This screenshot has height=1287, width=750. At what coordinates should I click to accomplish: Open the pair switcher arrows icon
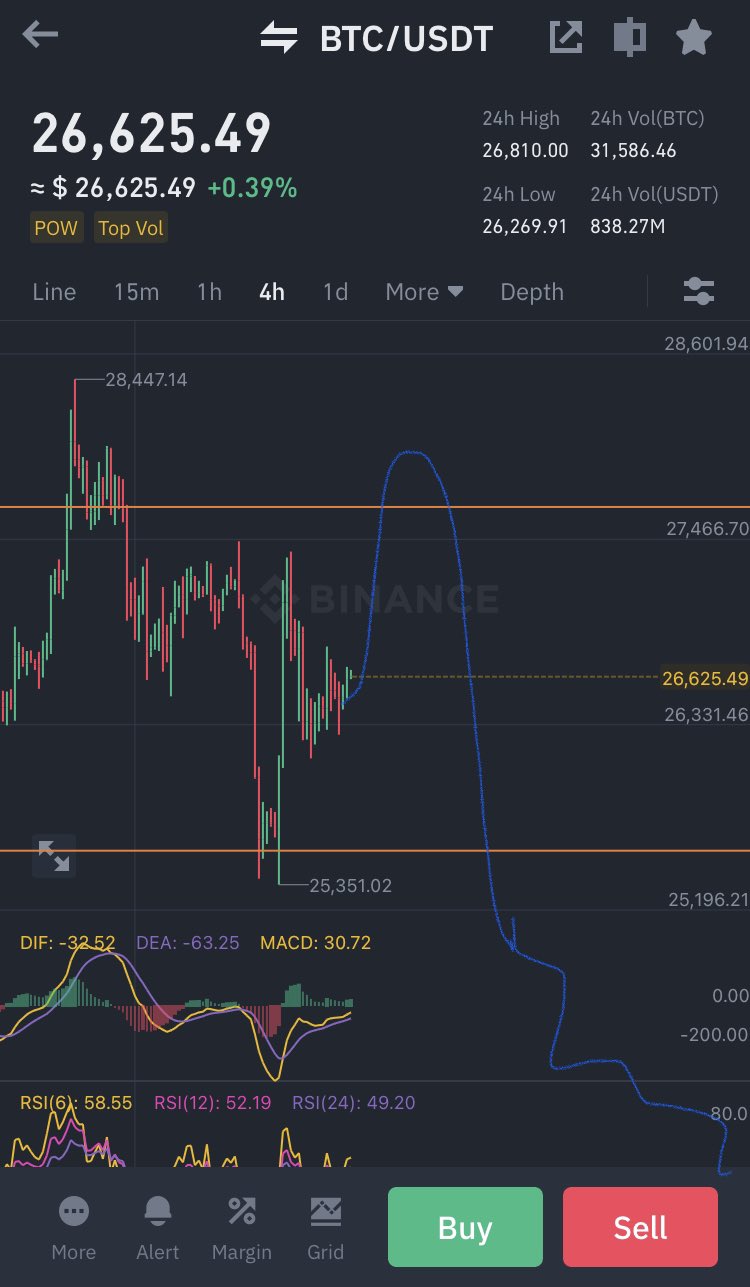point(279,38)
